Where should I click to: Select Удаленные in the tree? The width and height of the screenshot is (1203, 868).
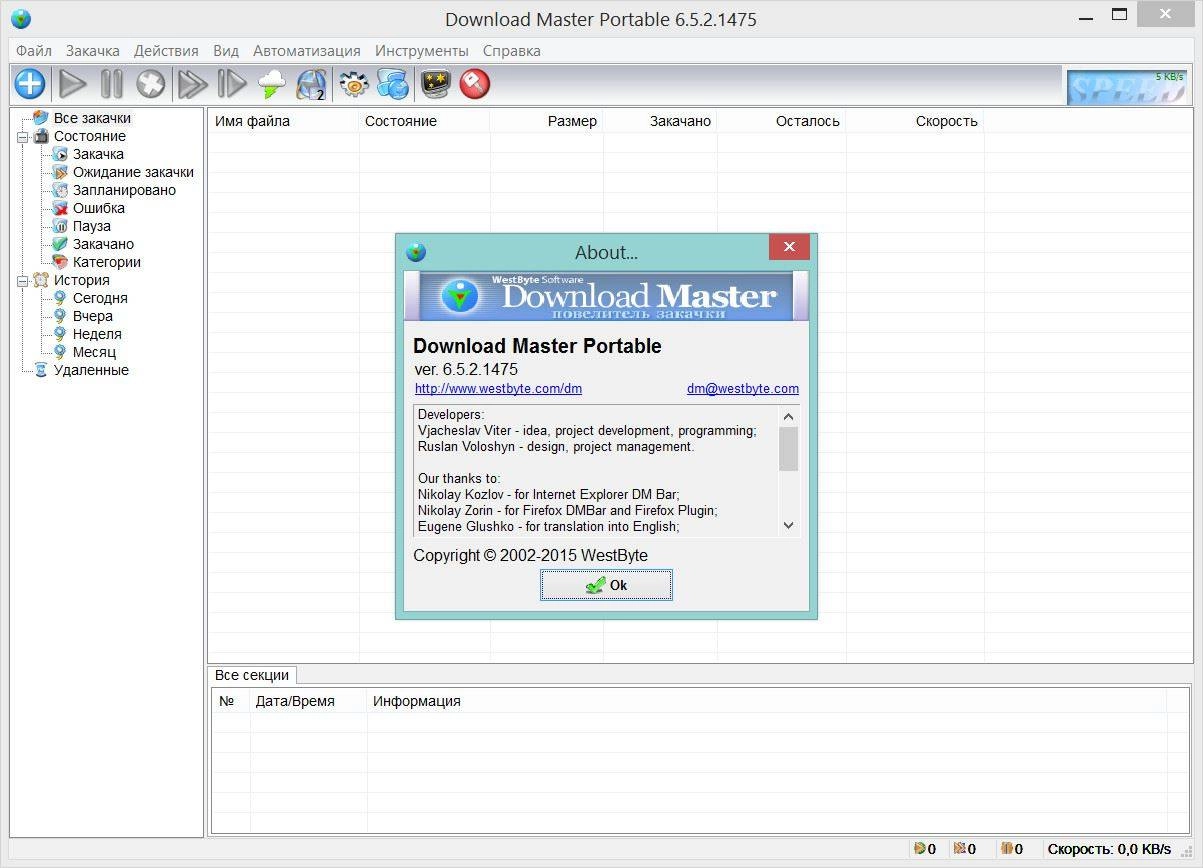tap(91, 370)
